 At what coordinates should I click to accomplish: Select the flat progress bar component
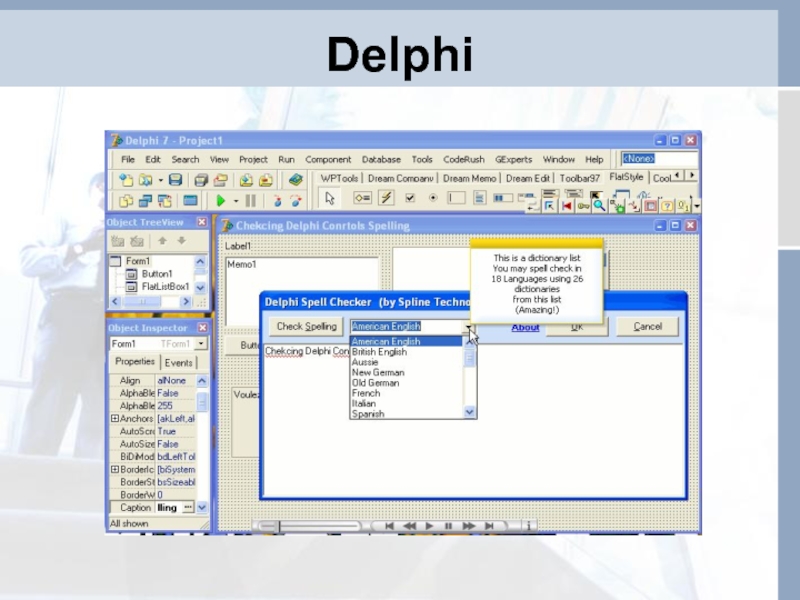point(503,198)
